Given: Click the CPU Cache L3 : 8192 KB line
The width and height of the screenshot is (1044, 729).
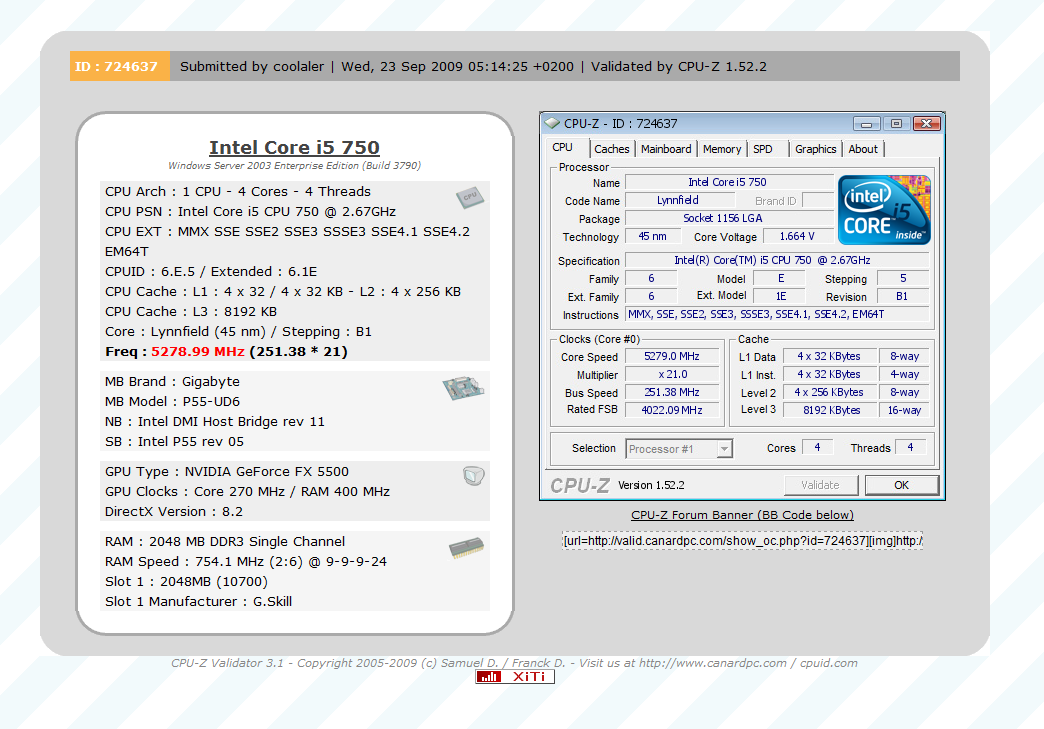Looking at the screenshot, I should 191,312.
